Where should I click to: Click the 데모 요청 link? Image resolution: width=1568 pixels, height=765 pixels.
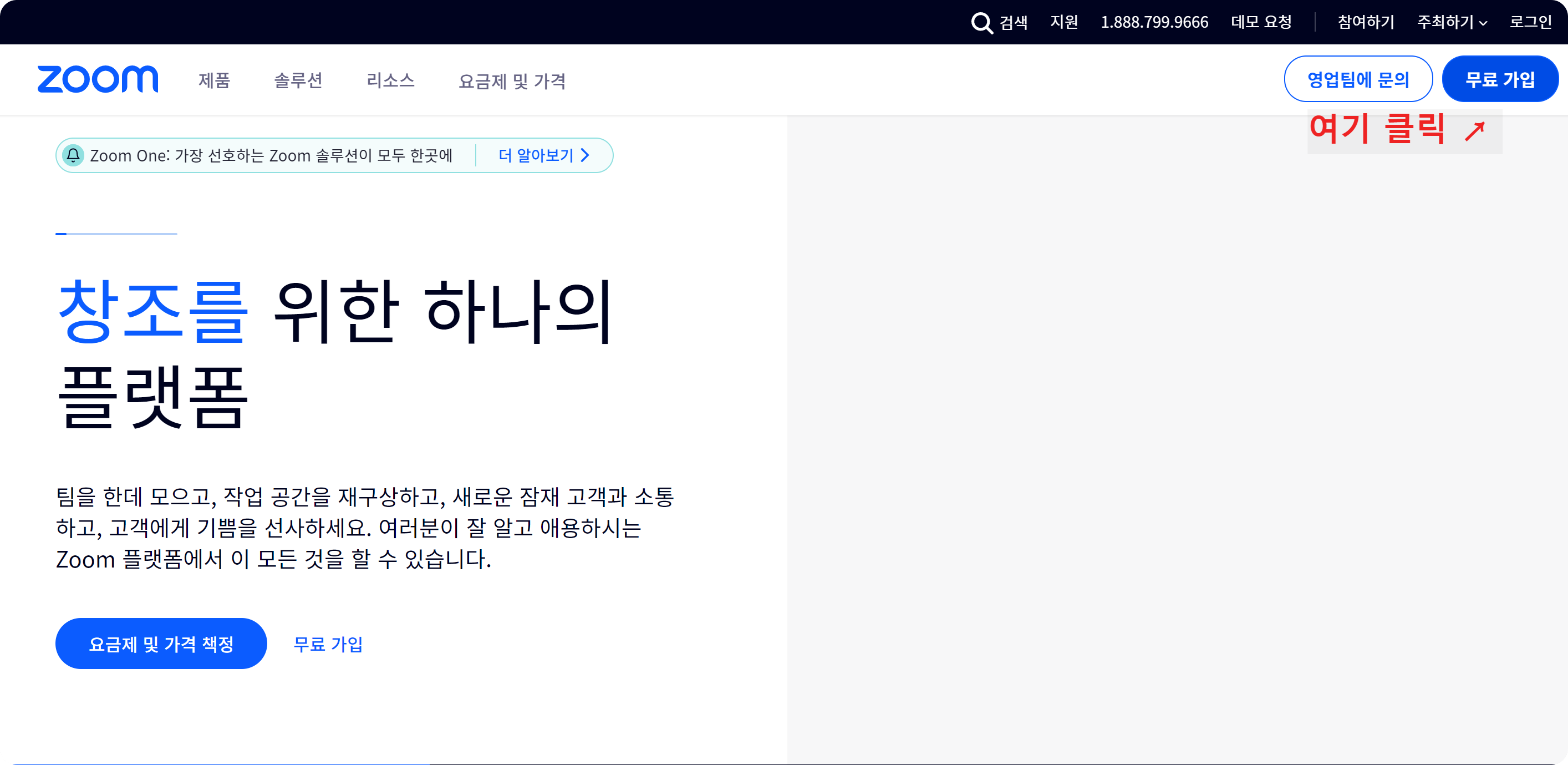point(1261,23)
